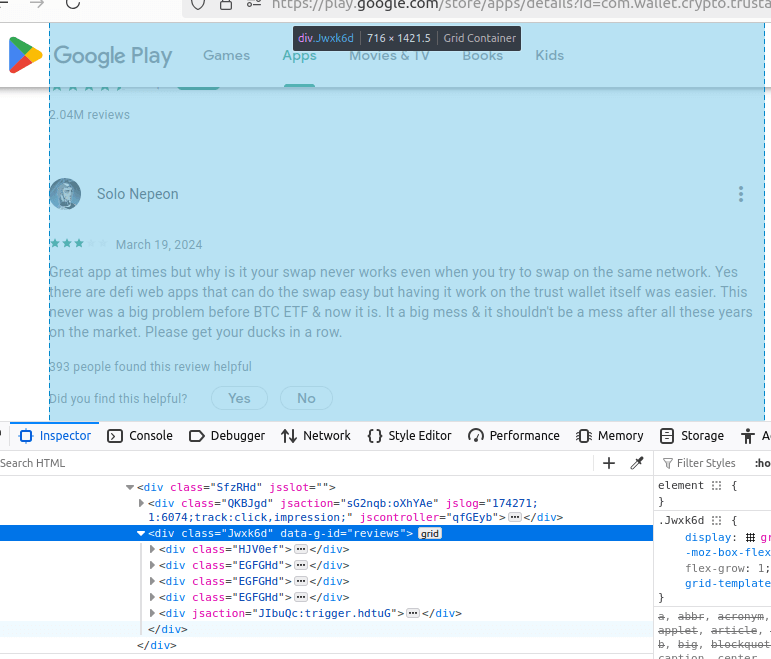Image resolution: width=771 pixels, height=659 pixels.
Task: Click the Console tab icon
Action: [115, 436]
